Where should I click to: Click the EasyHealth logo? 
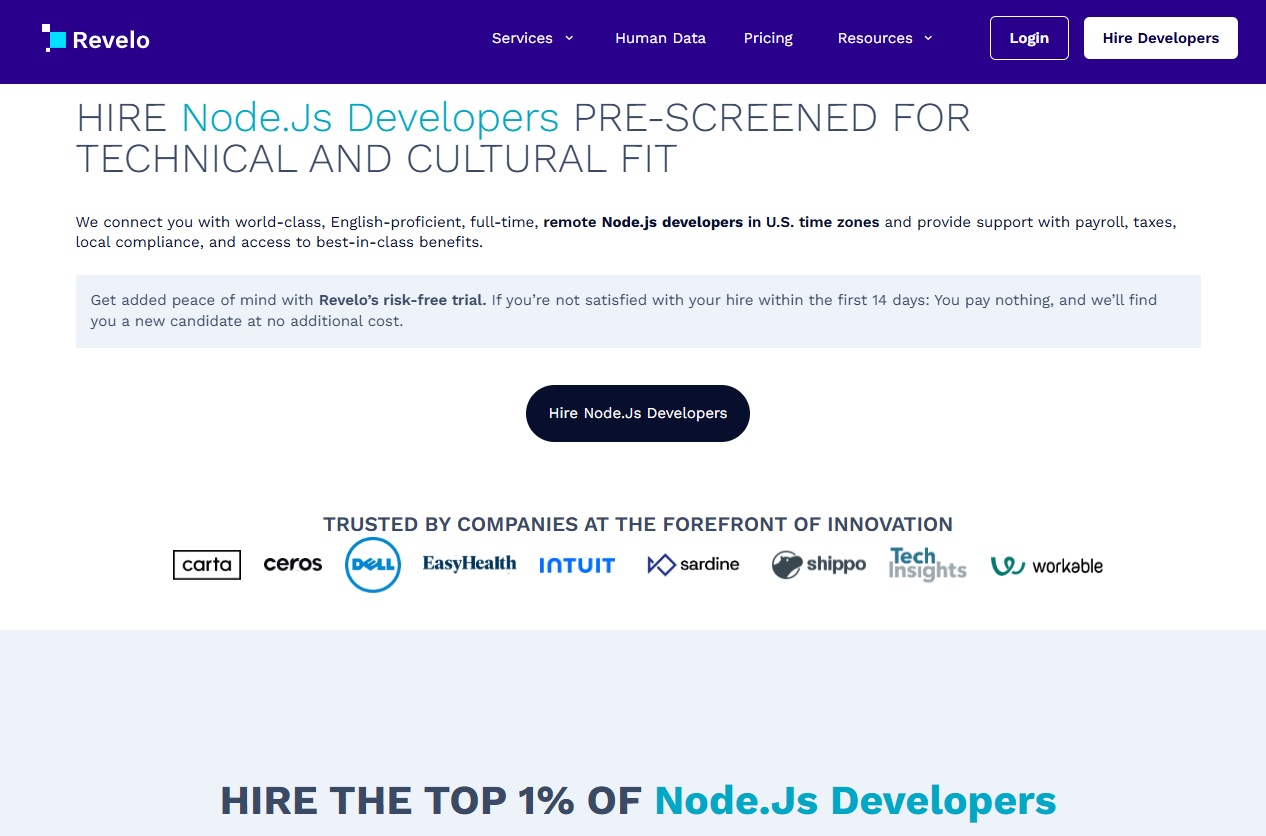[x=469, y=563]
